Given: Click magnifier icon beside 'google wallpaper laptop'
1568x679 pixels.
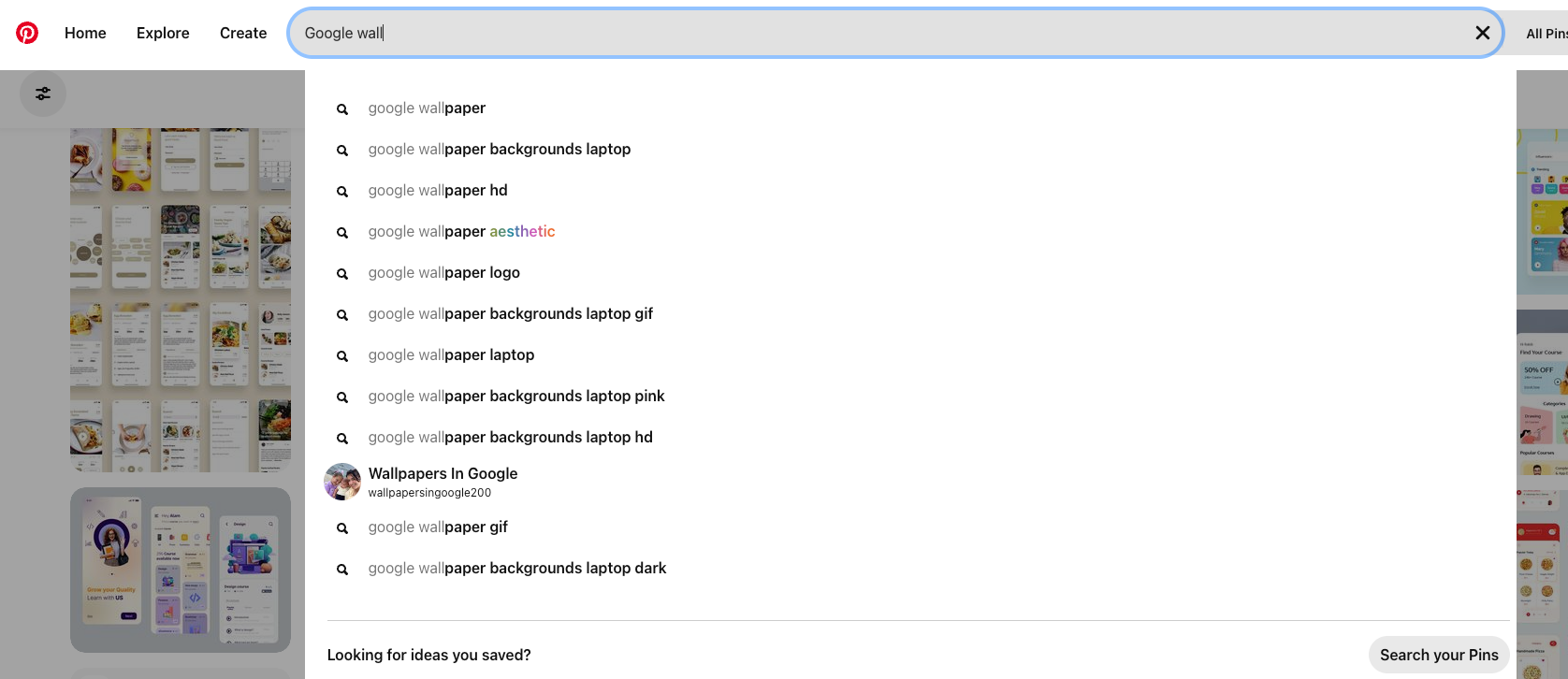Looking at the screenshot, I should [342, 356].
